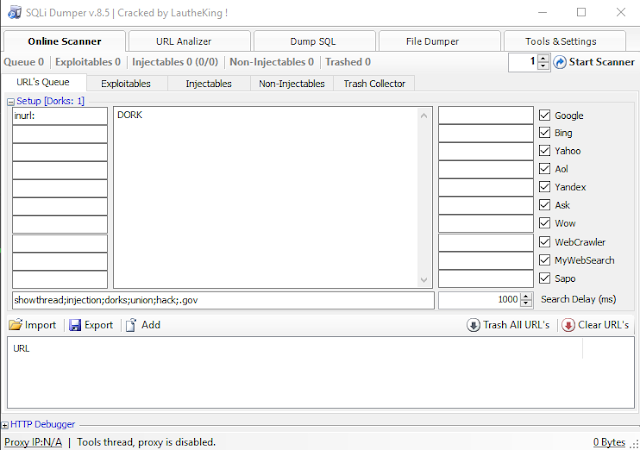640x450 pixels.
Task: Collapse the Setup [Dorks: 1] section
Action: pyautogui.click(x=11, y=101)
